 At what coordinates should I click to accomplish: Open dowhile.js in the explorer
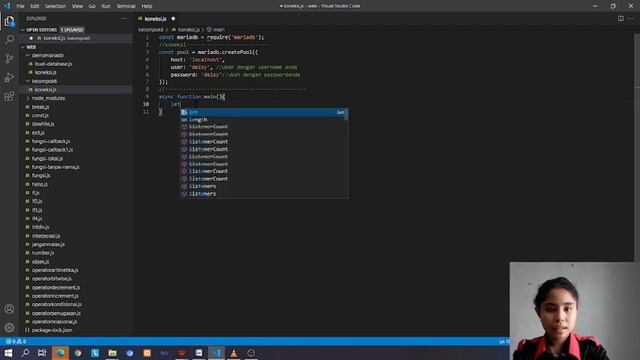click(x=43, y=124)
